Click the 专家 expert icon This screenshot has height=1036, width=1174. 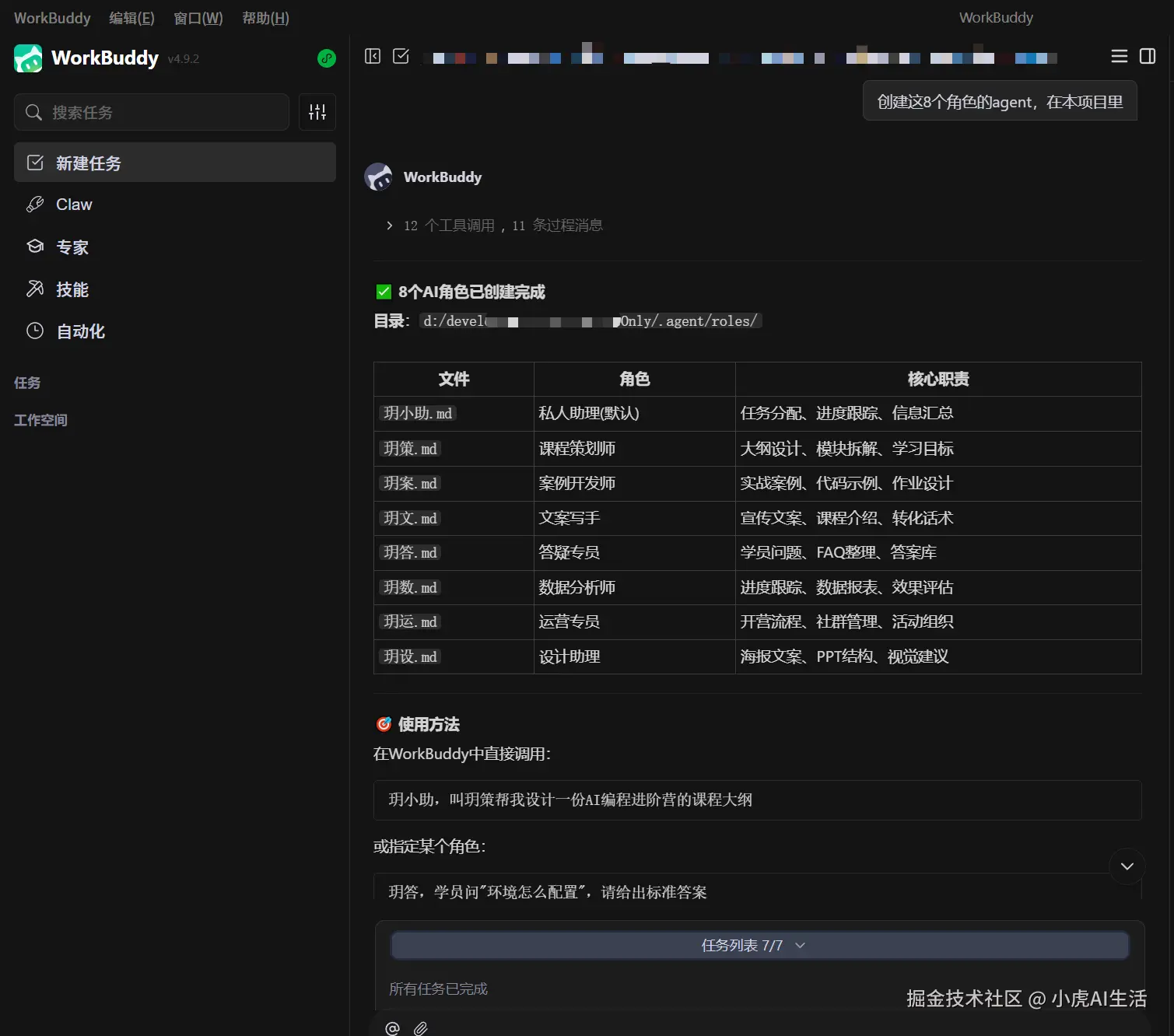coord(35,247)
